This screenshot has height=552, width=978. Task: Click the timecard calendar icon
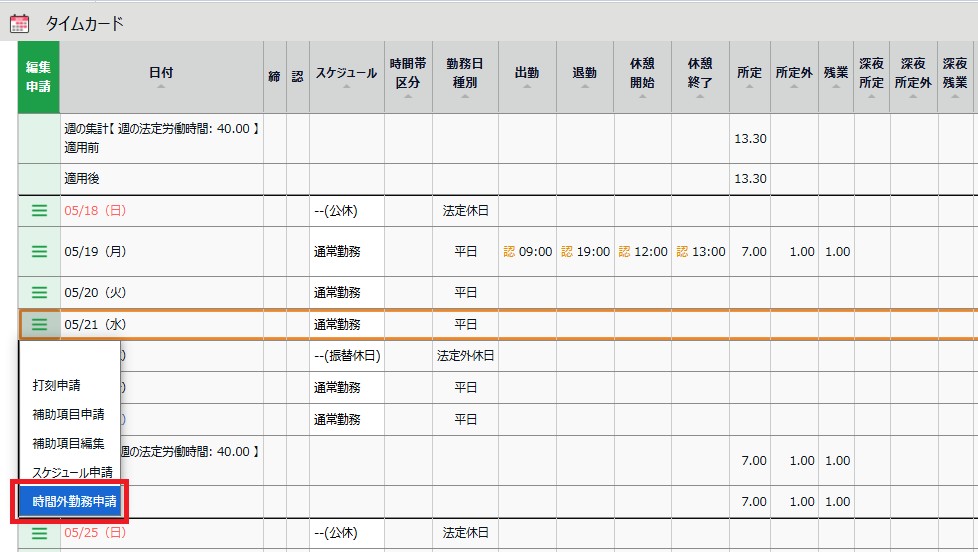[x=20, y=22]
